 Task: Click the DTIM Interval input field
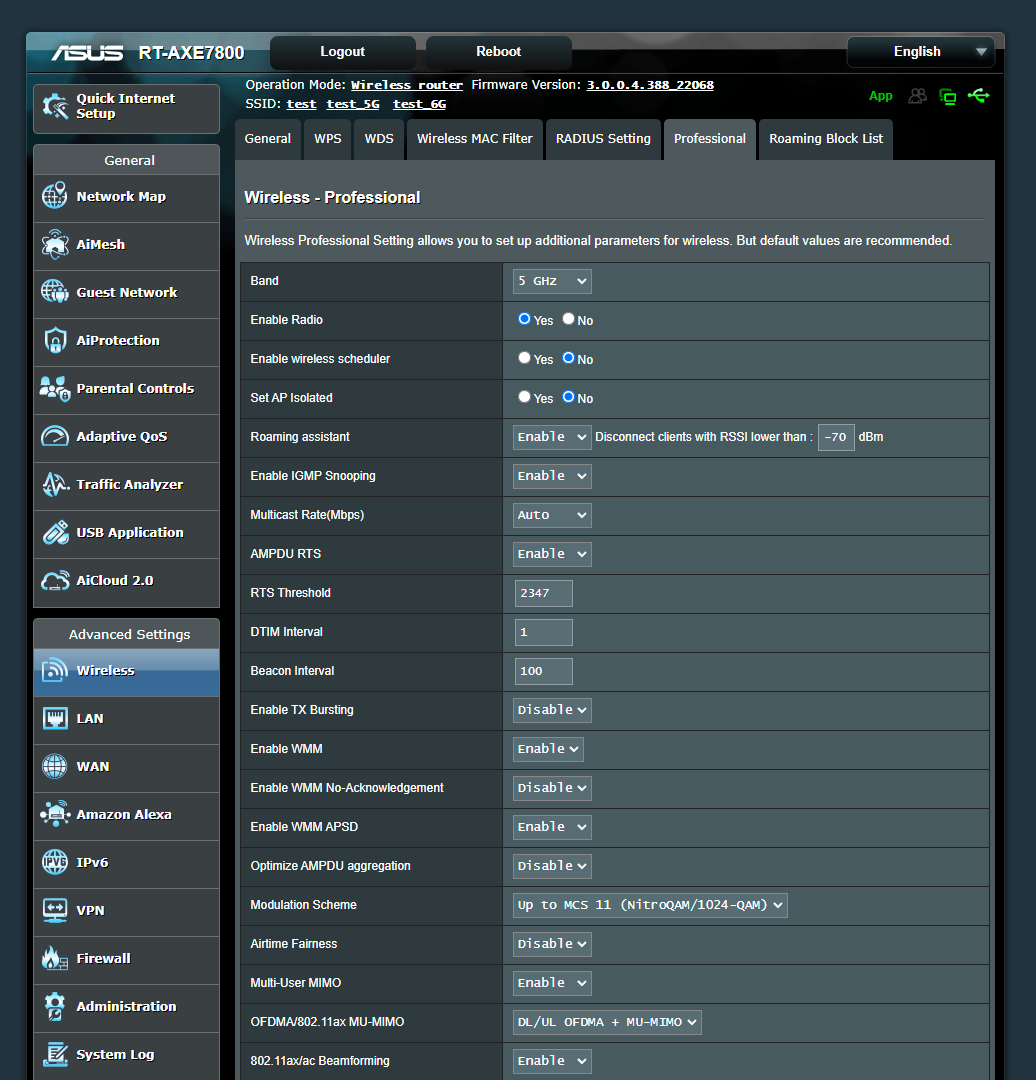[x=543, y=632]
